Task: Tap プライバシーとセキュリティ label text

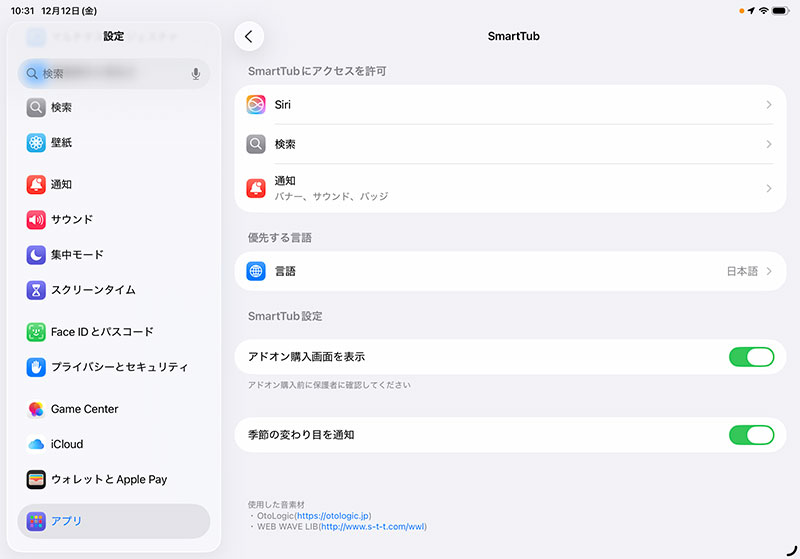Action: point(119,367)
